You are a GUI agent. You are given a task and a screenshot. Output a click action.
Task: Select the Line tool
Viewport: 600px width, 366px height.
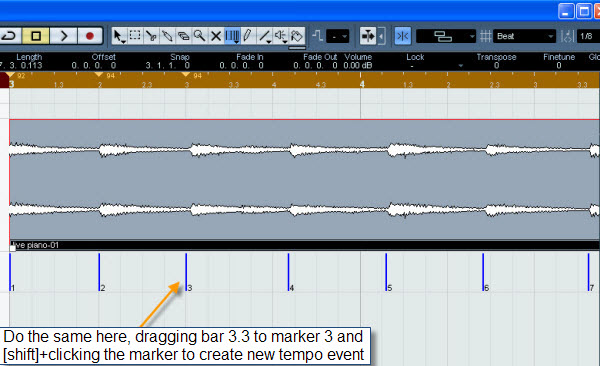pyautogui.click(x=264, y=36)
